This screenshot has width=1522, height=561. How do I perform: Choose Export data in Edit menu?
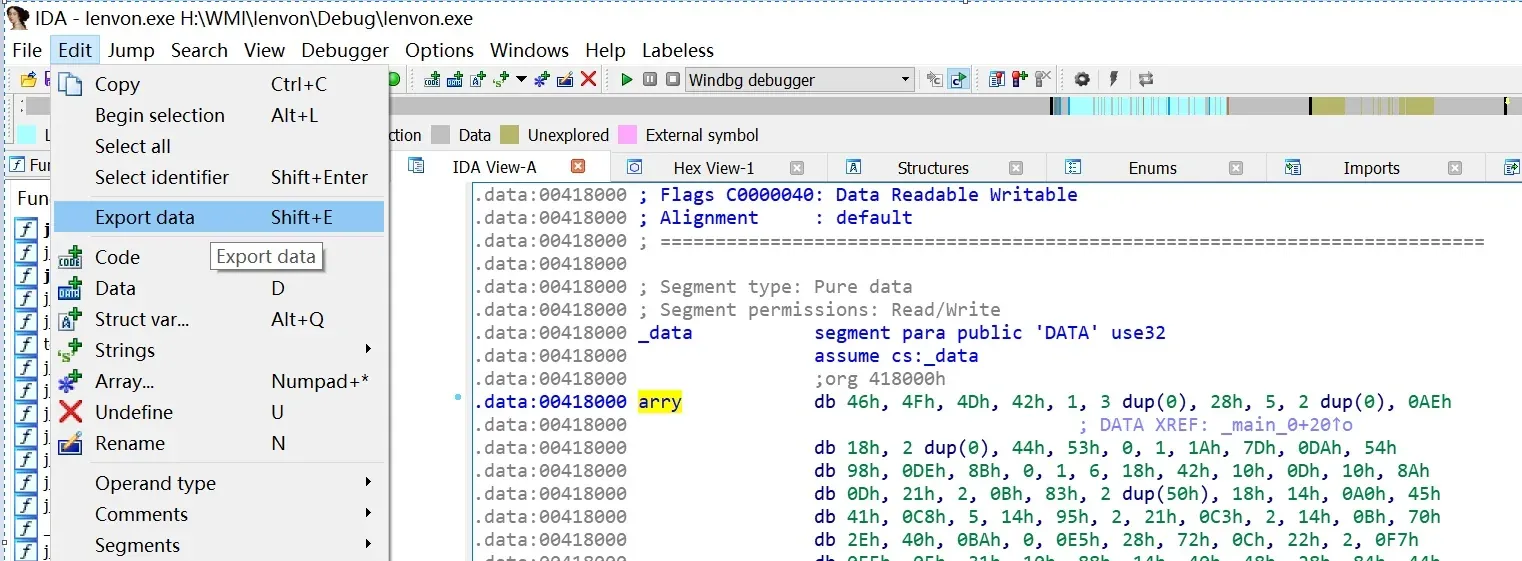[219, 217]
